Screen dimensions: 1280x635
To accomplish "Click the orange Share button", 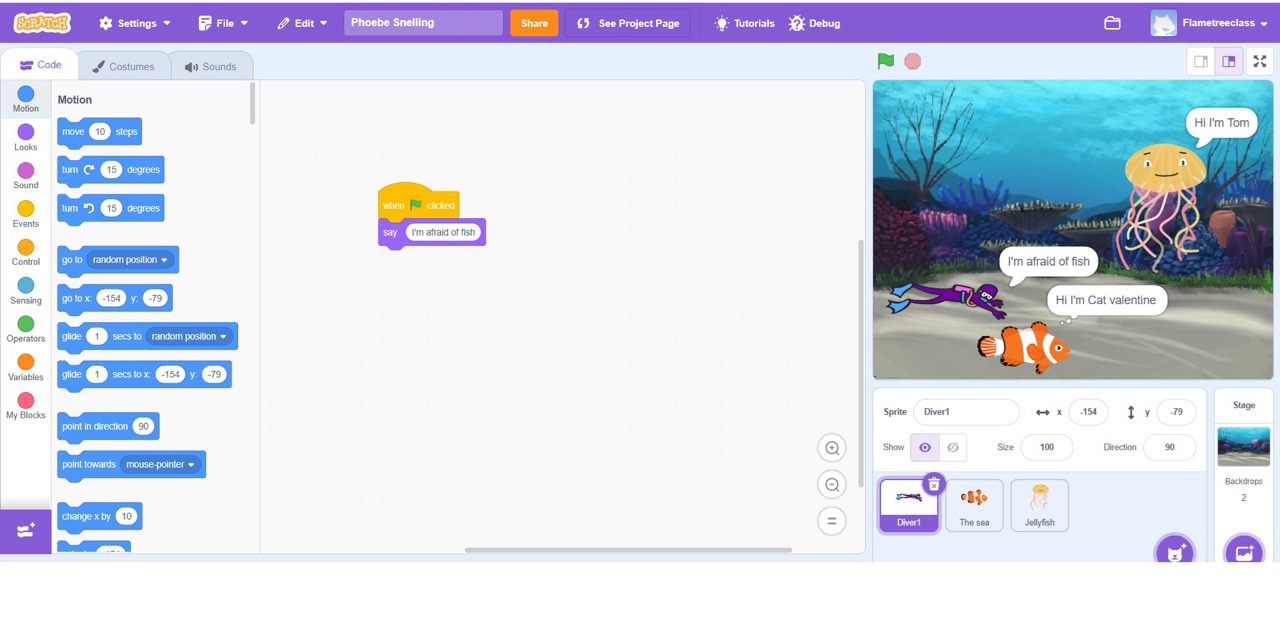I will click(x=534, y=23).
